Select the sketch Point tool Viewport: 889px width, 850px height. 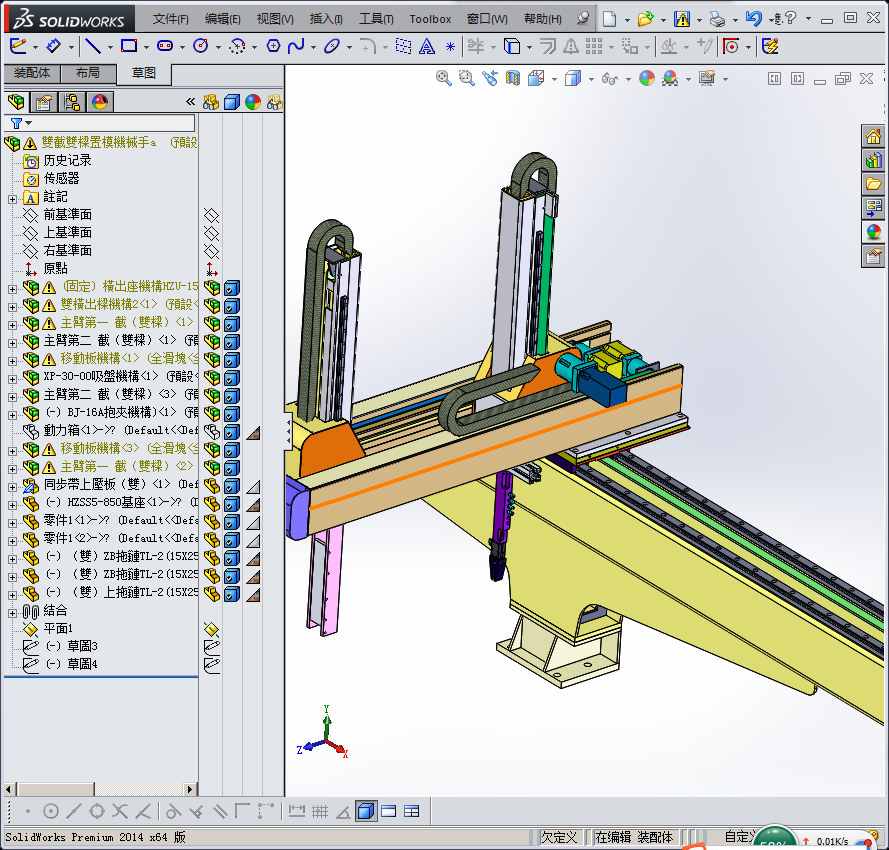pyautogui.click(x=450, y=46)
